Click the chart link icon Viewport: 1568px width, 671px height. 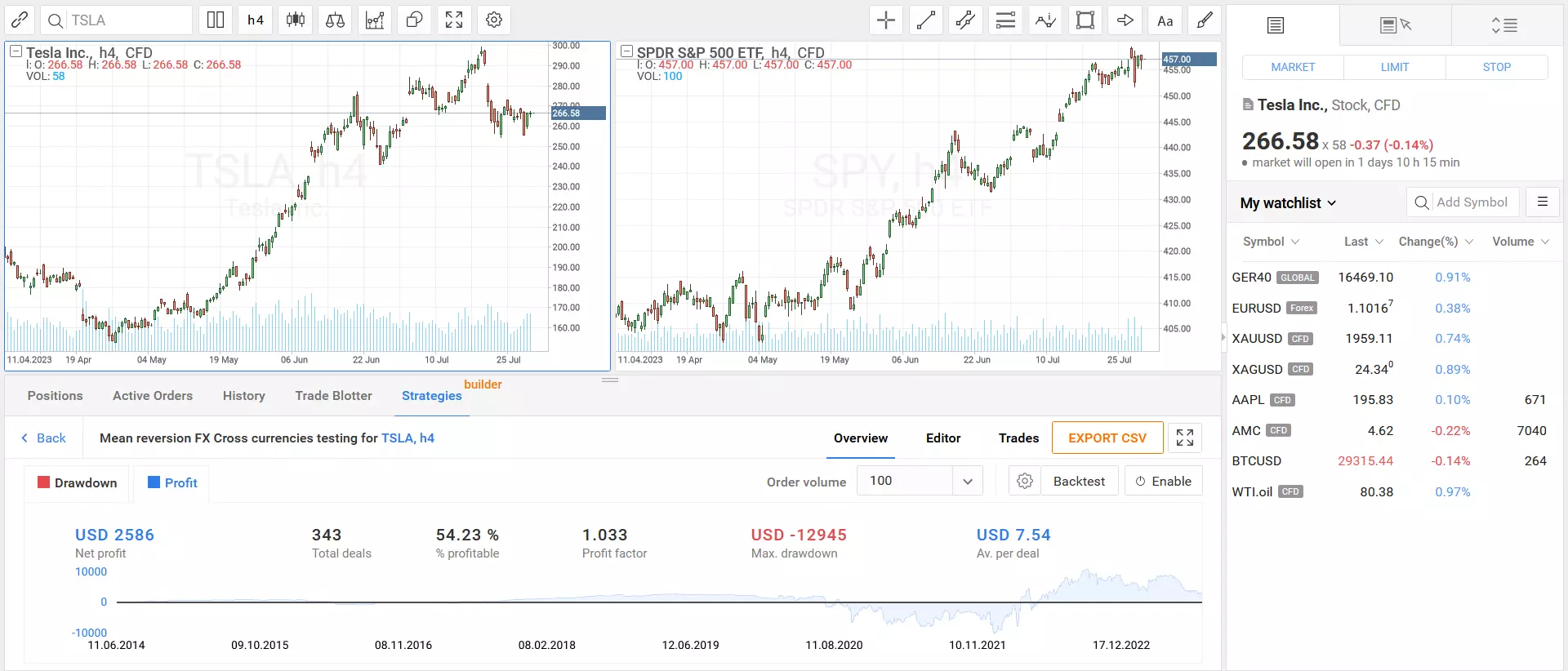pos(20,20)
